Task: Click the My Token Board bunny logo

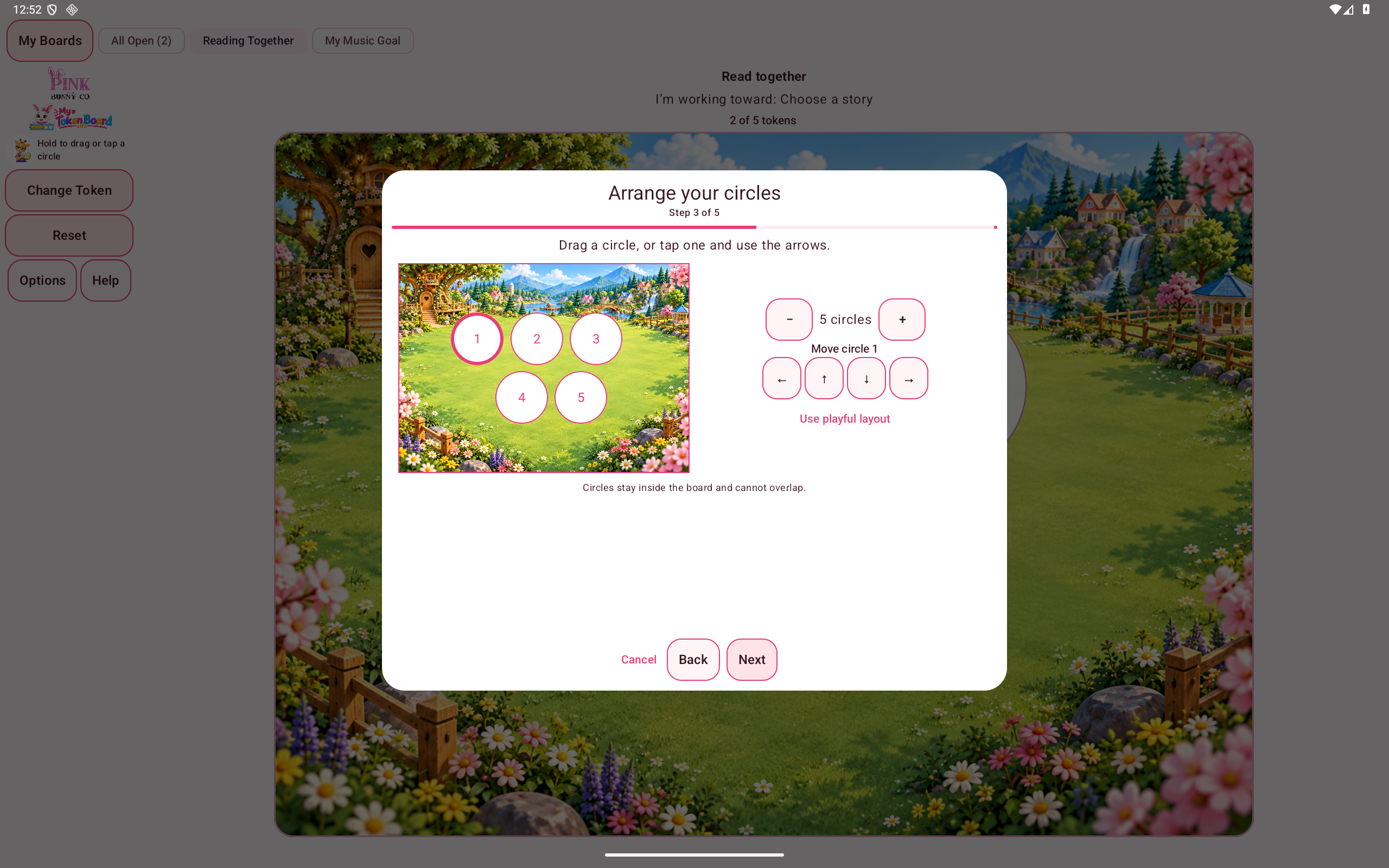Action: (71, 117)
